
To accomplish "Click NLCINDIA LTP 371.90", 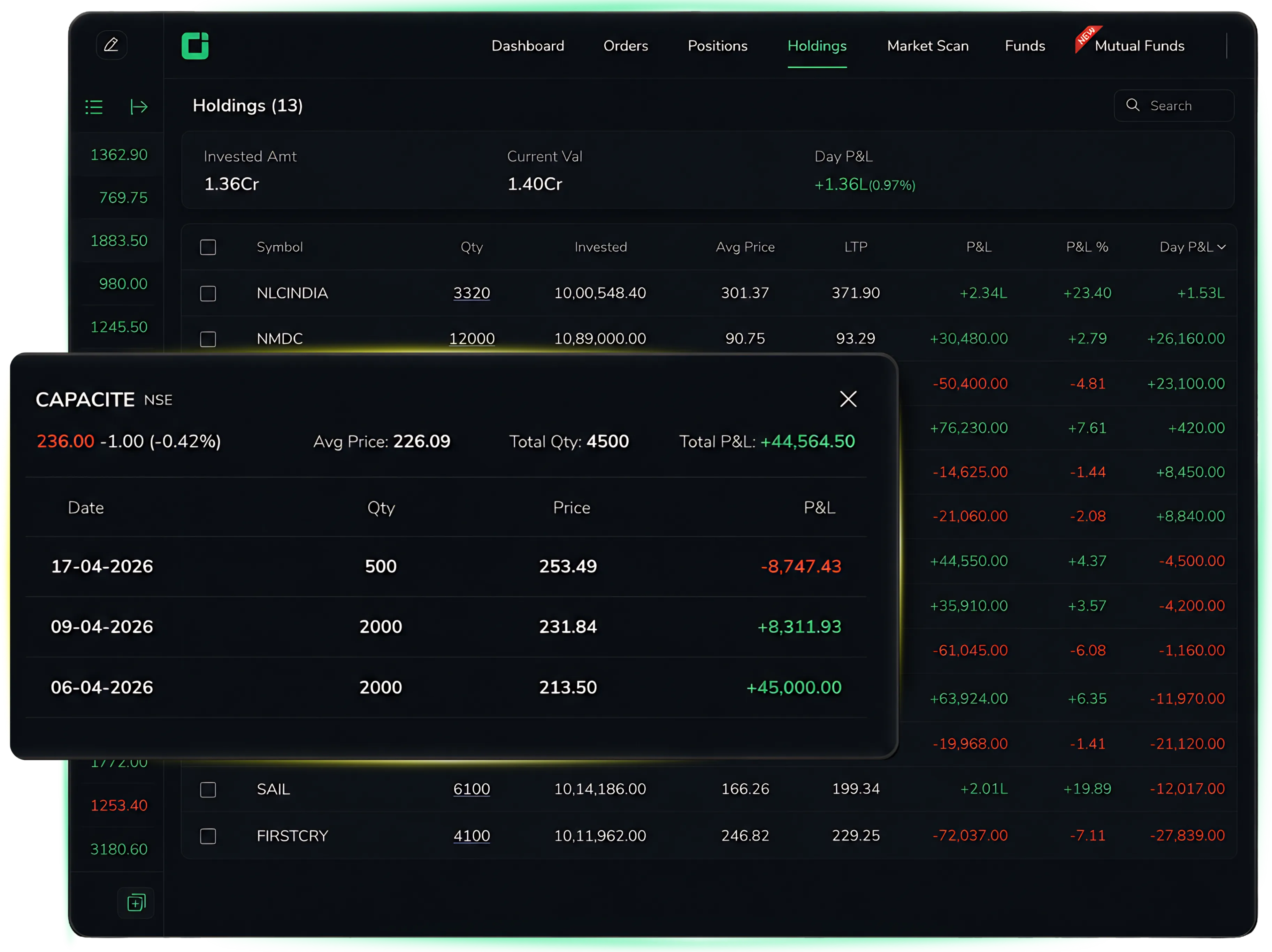I will (x=856, y=293).
